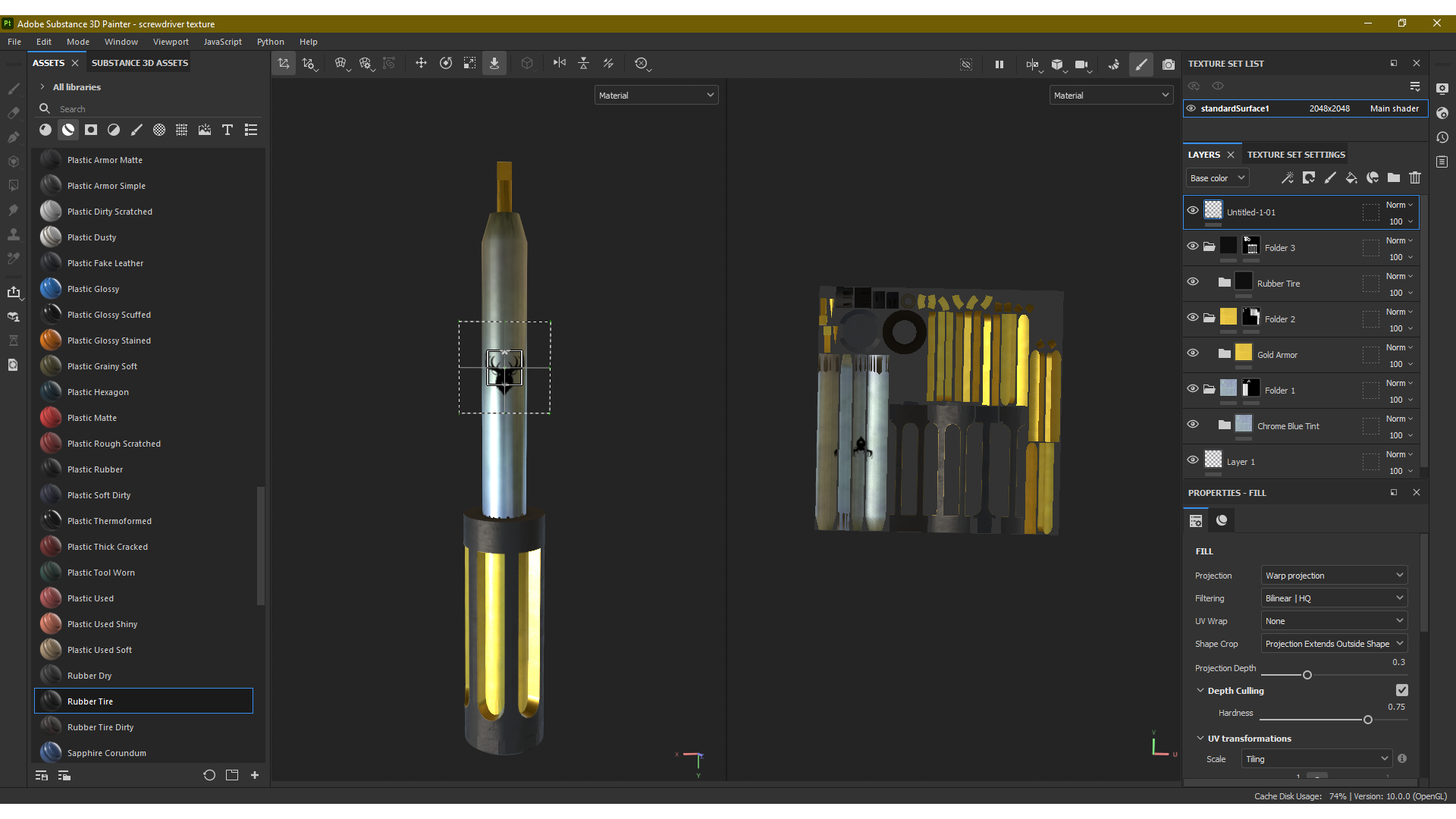Hide the Gold Armor layer

pyautogui.click(x=1193, y=353)
